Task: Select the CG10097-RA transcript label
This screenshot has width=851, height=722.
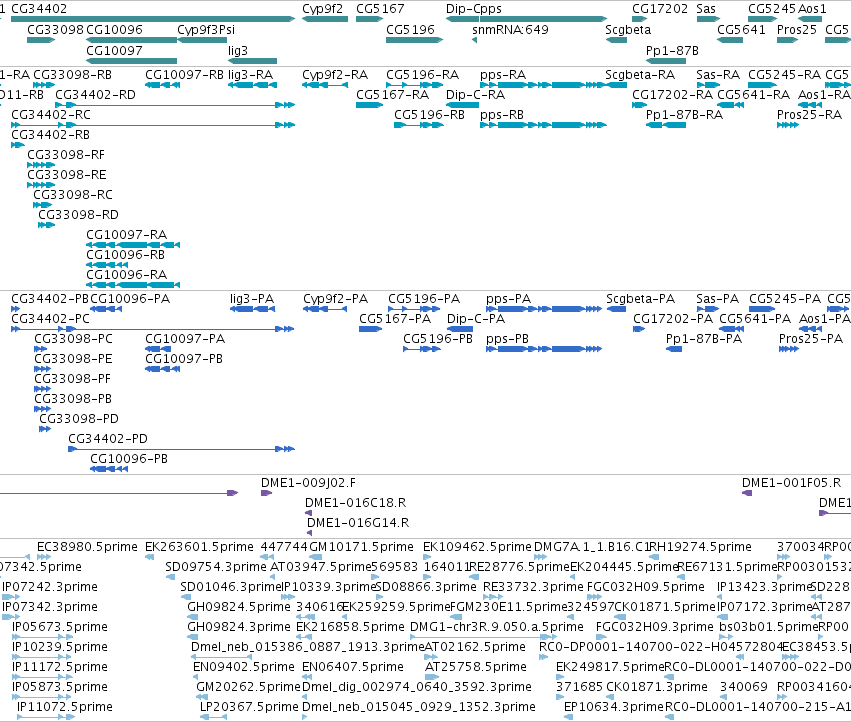Action: tap(126, 235)
